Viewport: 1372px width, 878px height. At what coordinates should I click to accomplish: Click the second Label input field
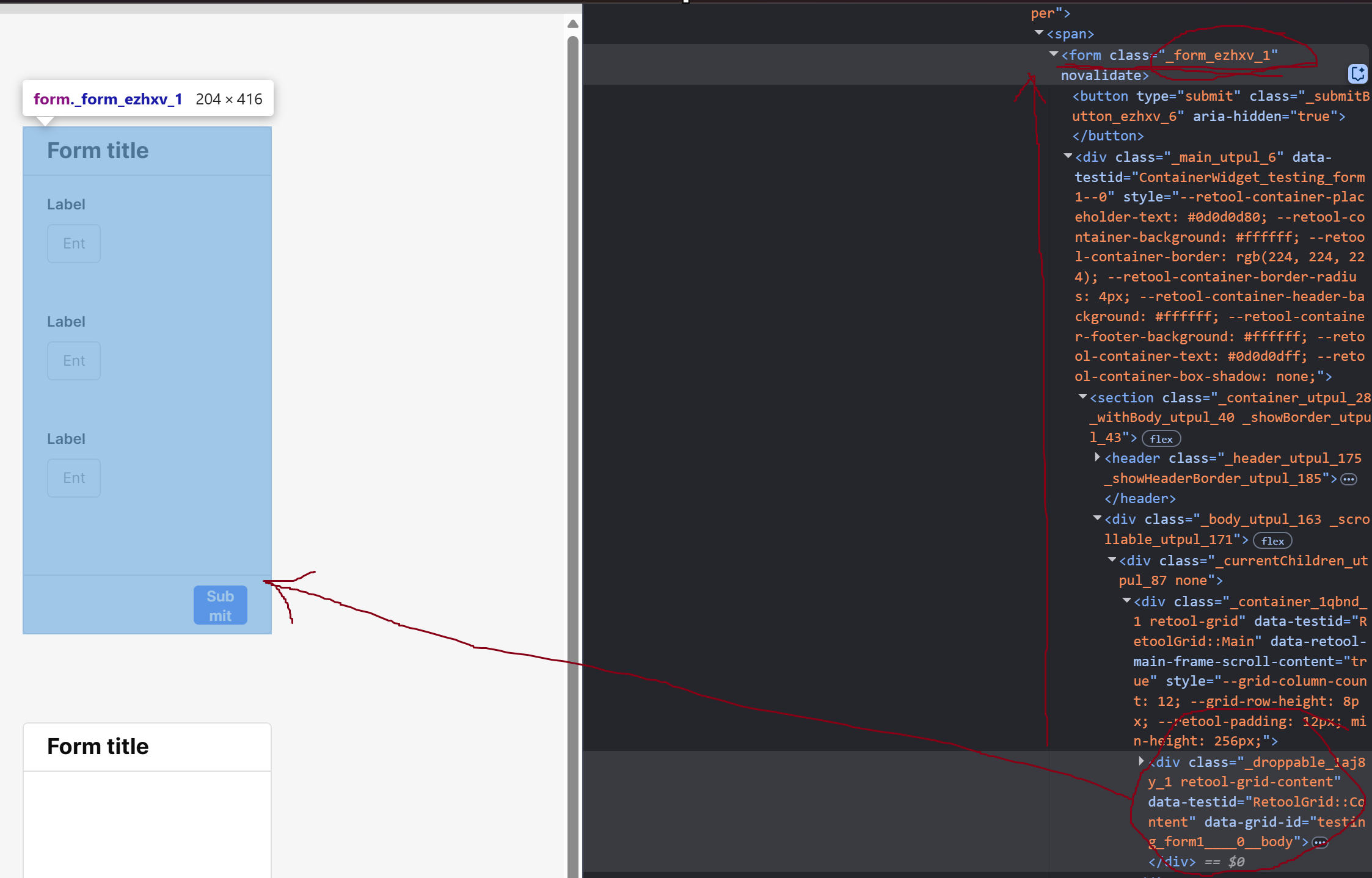pyautogui.click(x=74, y=361)
